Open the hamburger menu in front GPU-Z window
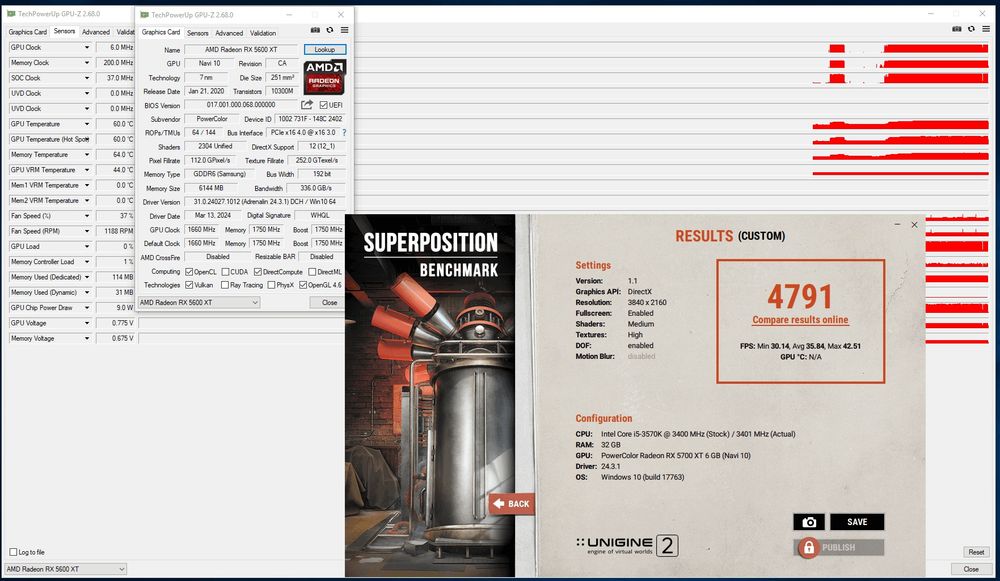The height and width of the screenshot is (581, 1000). pyautogui.click(x=344, y=30)
